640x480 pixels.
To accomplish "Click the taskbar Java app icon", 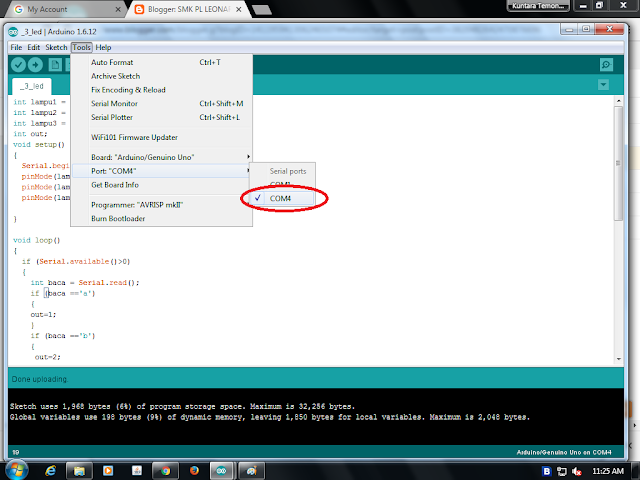I will 137,471.
